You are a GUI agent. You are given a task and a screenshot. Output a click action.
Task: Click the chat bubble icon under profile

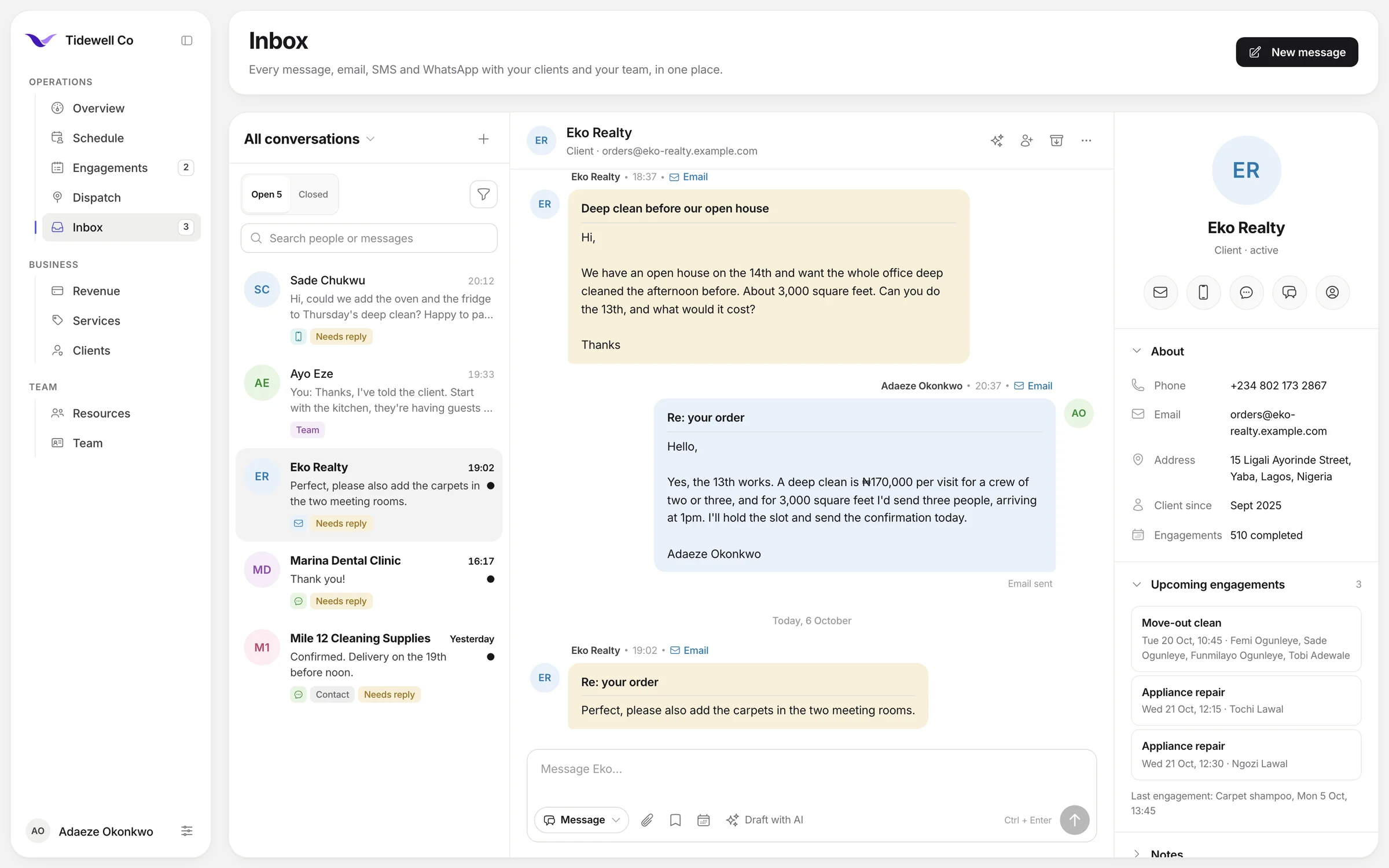(x=1246, y=292)
